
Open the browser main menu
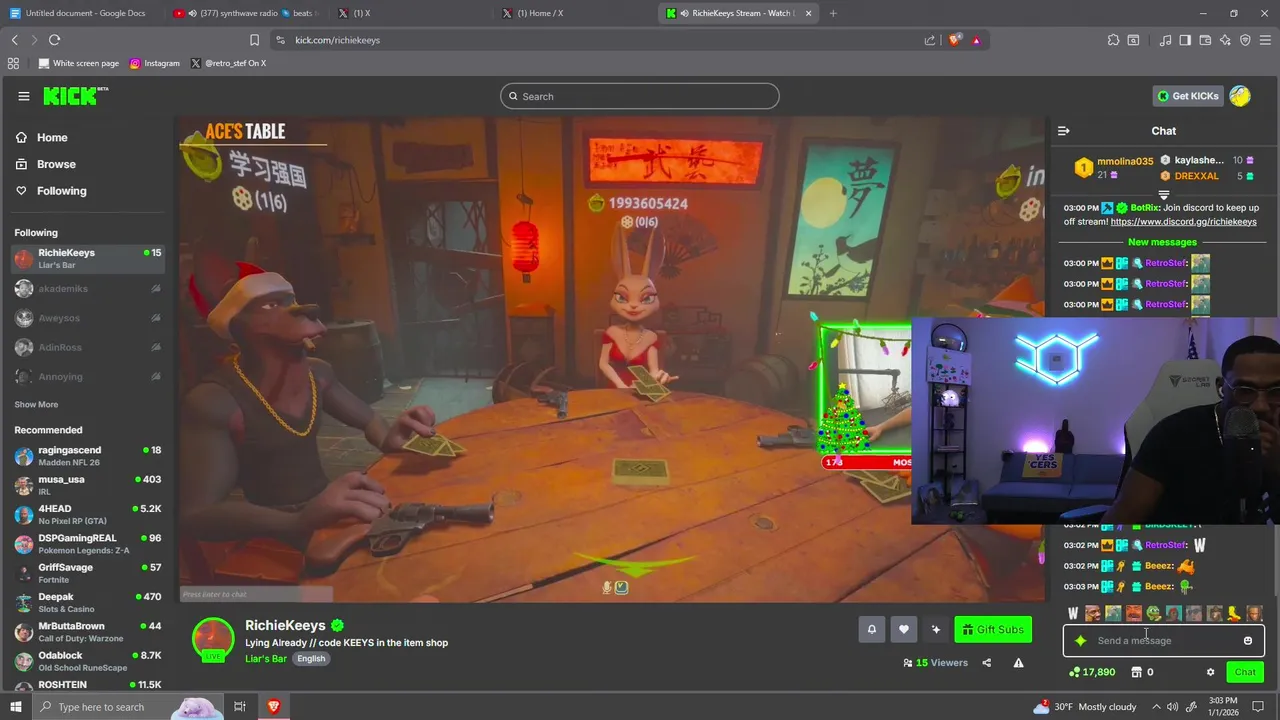[1265, 40]
